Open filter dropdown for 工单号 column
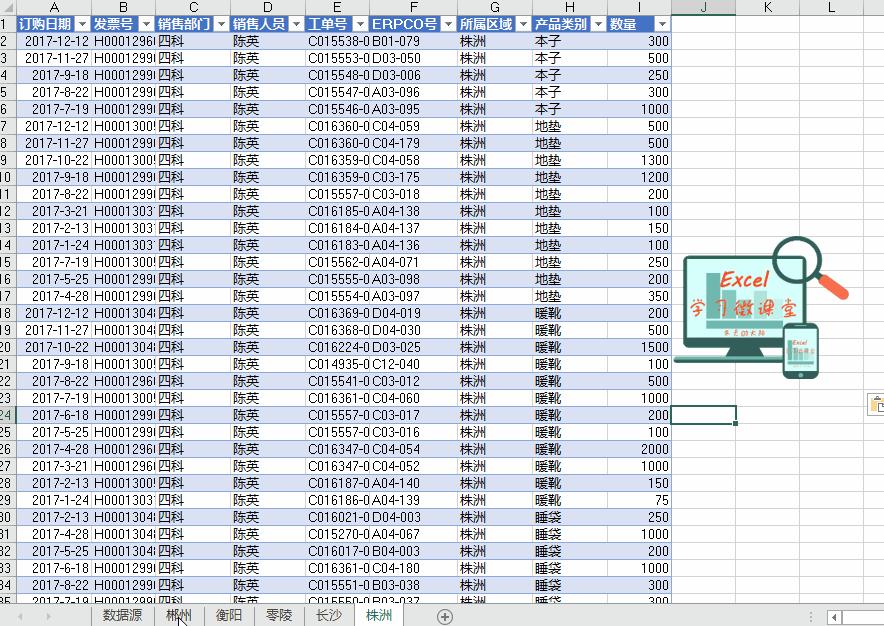884x626 pixels. point(361,24)
